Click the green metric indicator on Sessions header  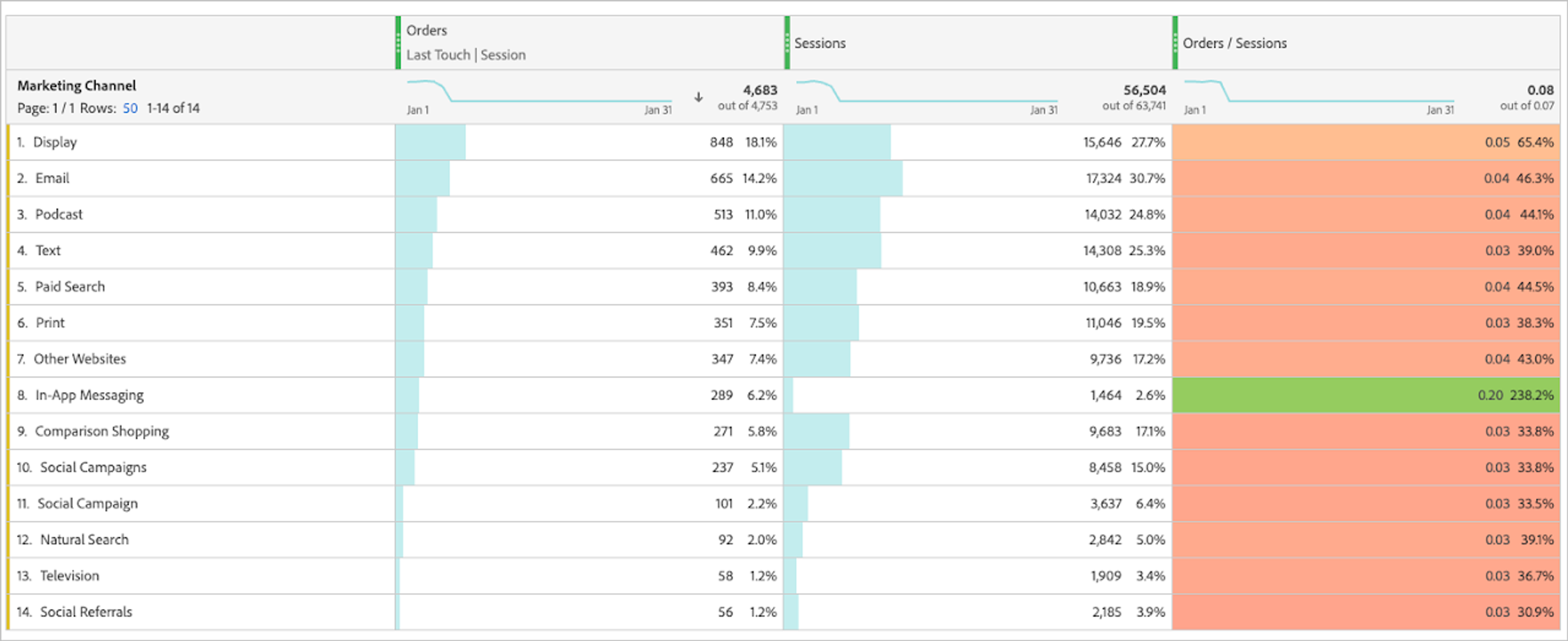click(787, 42)
